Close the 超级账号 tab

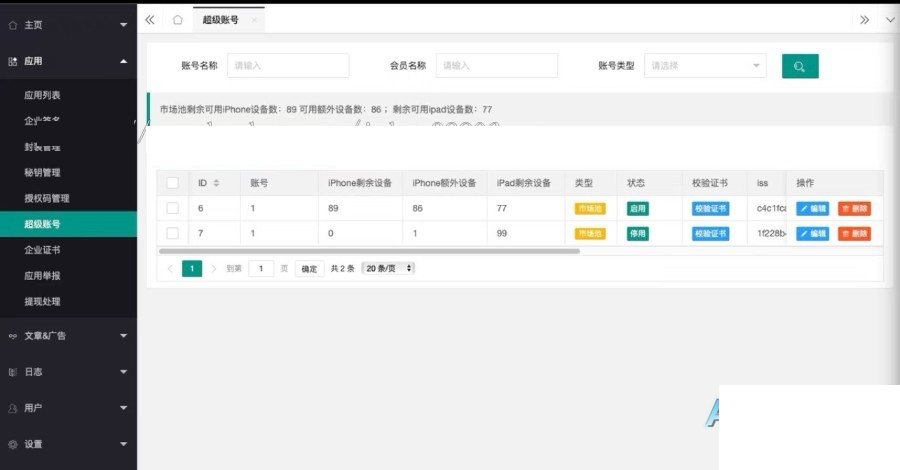(x=254, y=20)
